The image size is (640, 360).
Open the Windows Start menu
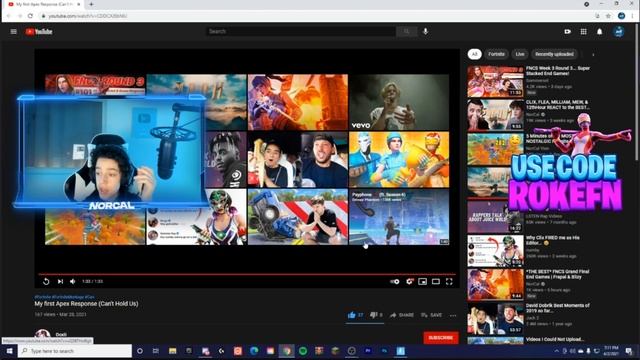coord(9,351)
